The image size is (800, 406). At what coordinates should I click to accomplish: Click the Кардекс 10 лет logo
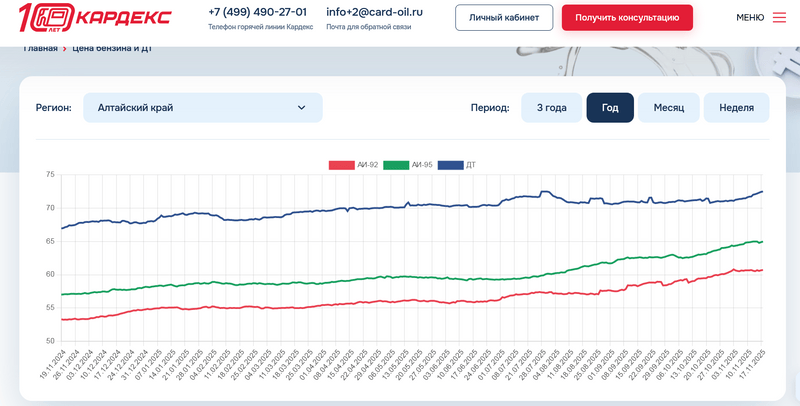(95, 18)
